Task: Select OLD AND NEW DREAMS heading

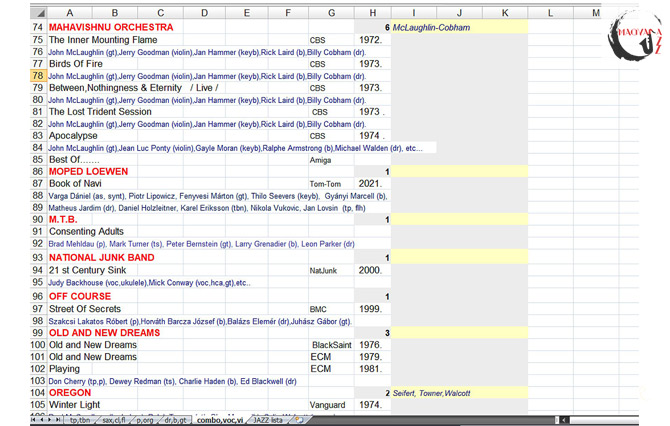Action: (x=104, y=332)
